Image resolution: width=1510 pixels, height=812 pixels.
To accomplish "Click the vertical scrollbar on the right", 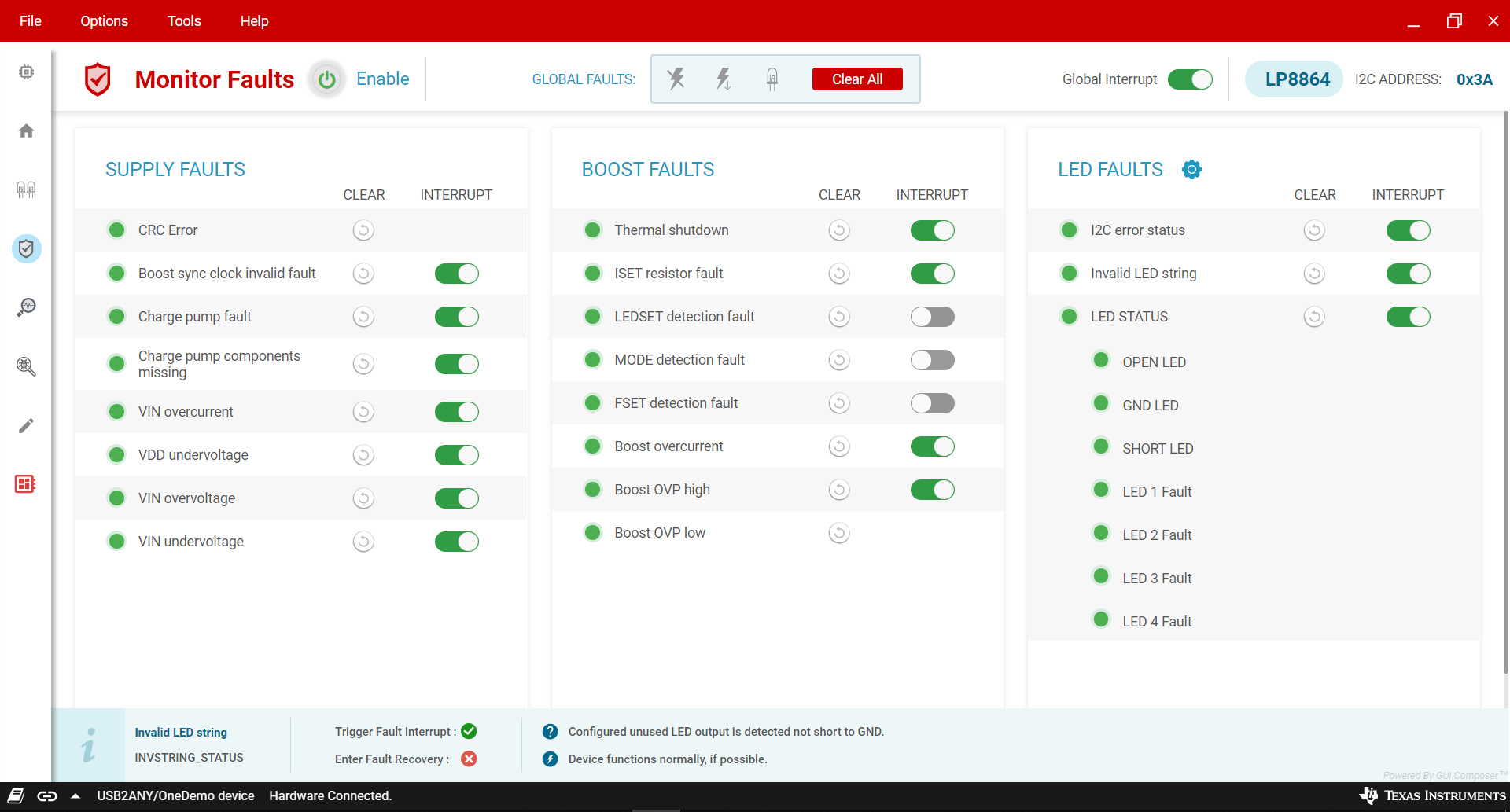I will click(1505, 393).
